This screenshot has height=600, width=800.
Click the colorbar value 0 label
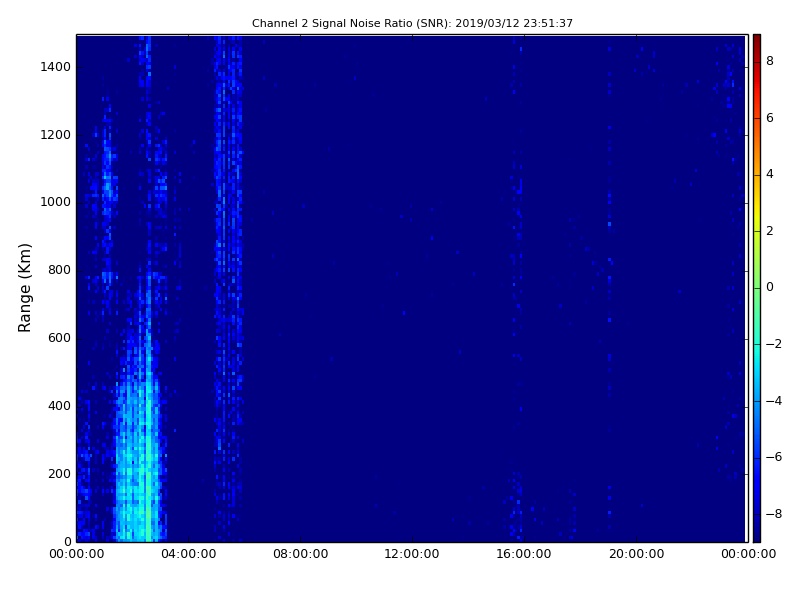click(770, 287)
